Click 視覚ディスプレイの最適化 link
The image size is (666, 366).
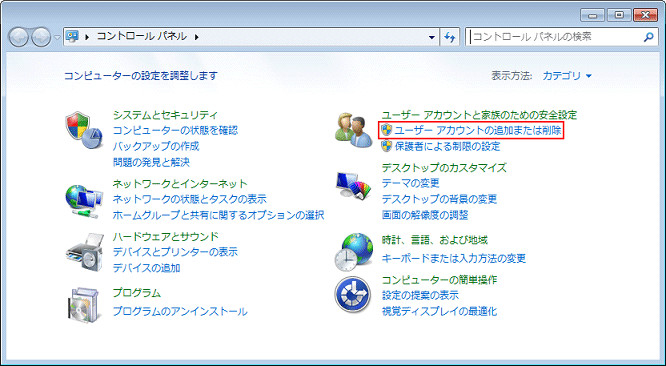click(439, 311)
